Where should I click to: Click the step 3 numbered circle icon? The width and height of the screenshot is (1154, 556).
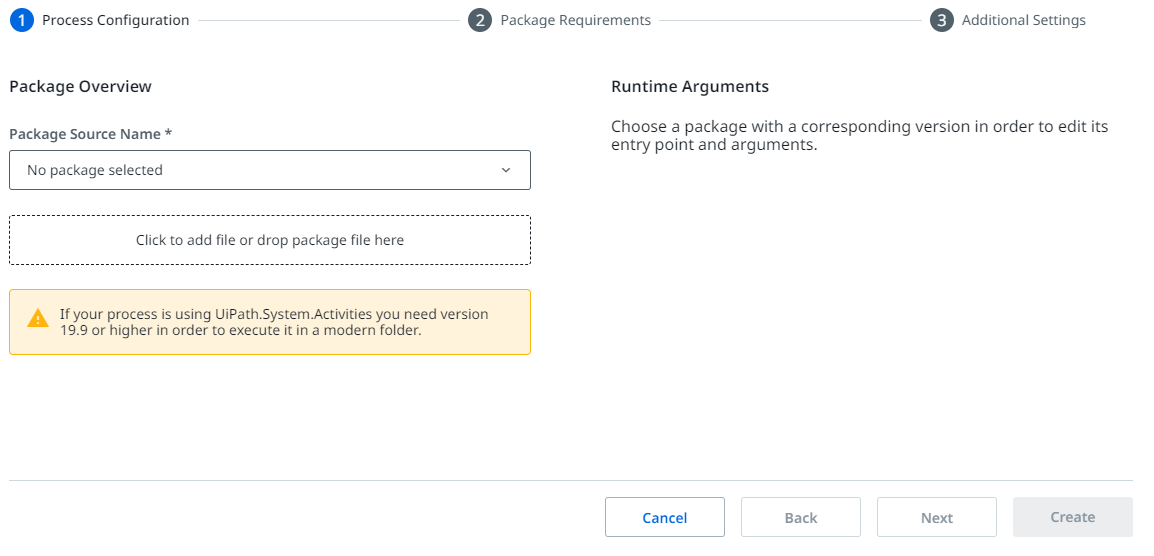[x=941, y=20]
